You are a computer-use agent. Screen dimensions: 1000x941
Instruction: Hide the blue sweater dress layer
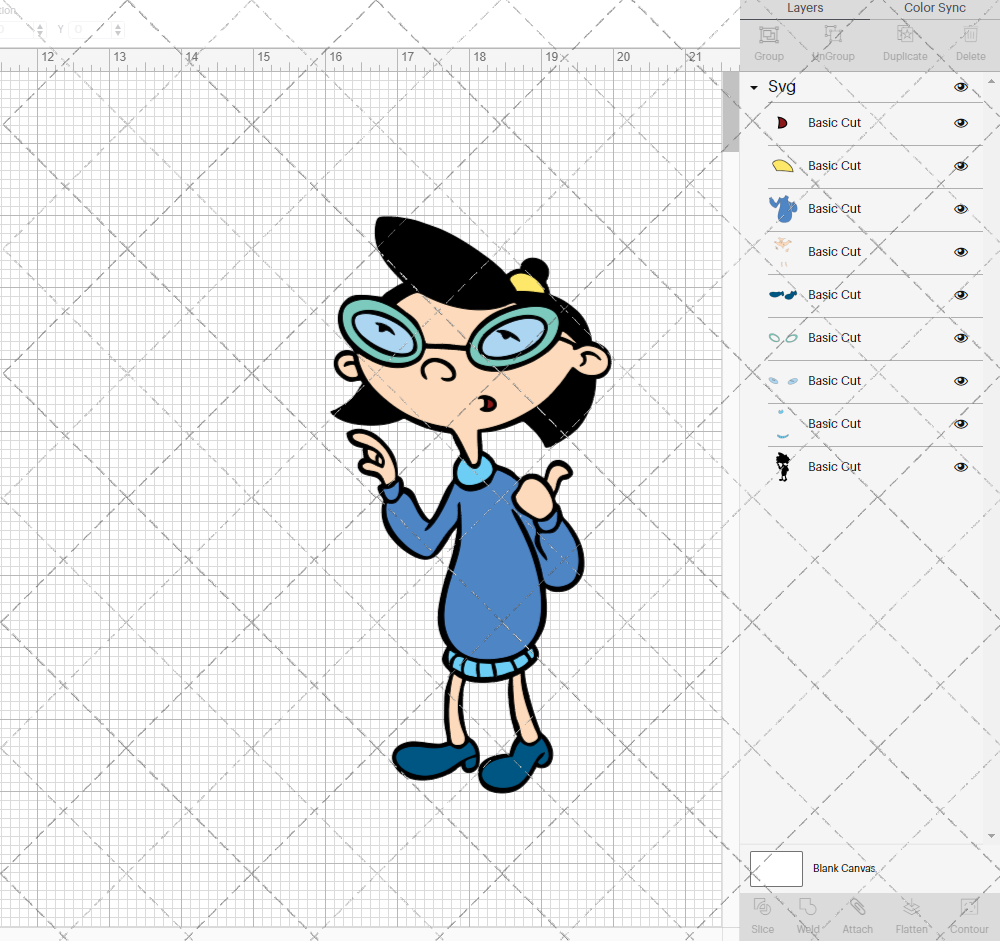(961, 209)
